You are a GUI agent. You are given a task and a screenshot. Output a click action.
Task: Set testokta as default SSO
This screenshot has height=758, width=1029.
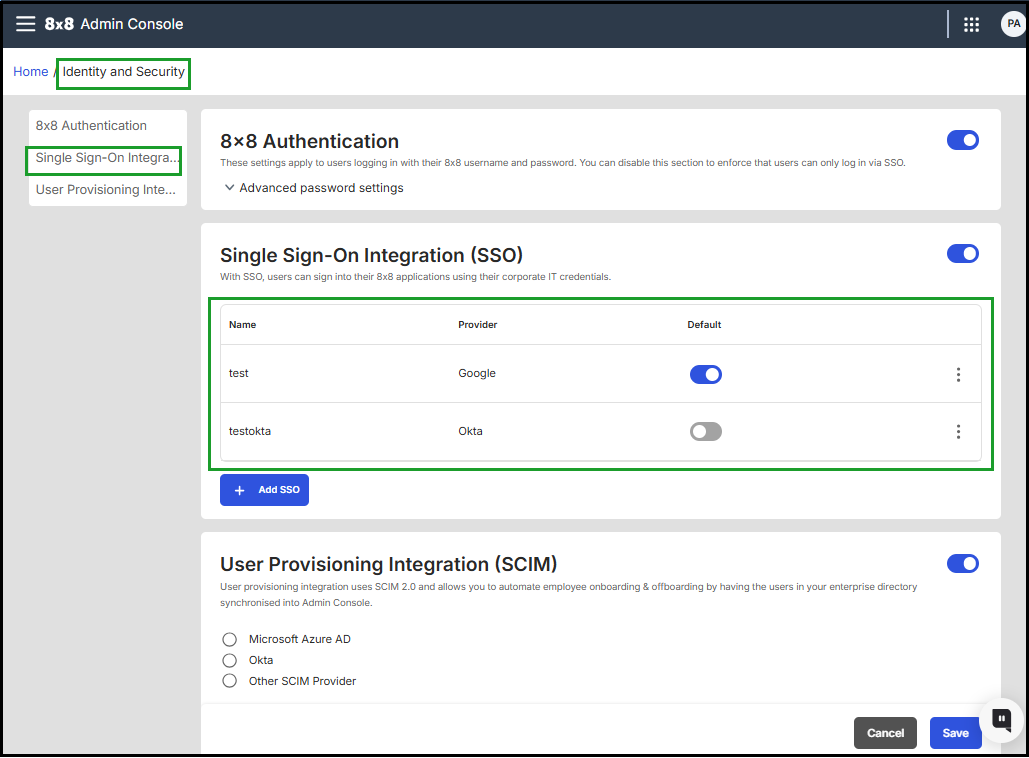point(705,432)
